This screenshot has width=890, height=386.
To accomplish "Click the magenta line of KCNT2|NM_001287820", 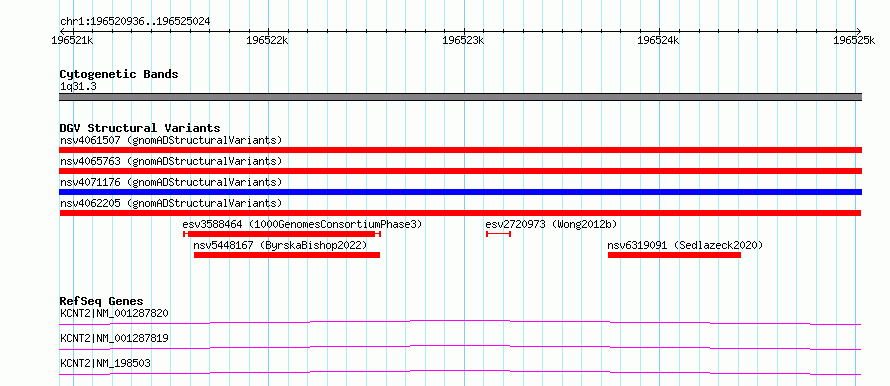I will coord(460,322).
